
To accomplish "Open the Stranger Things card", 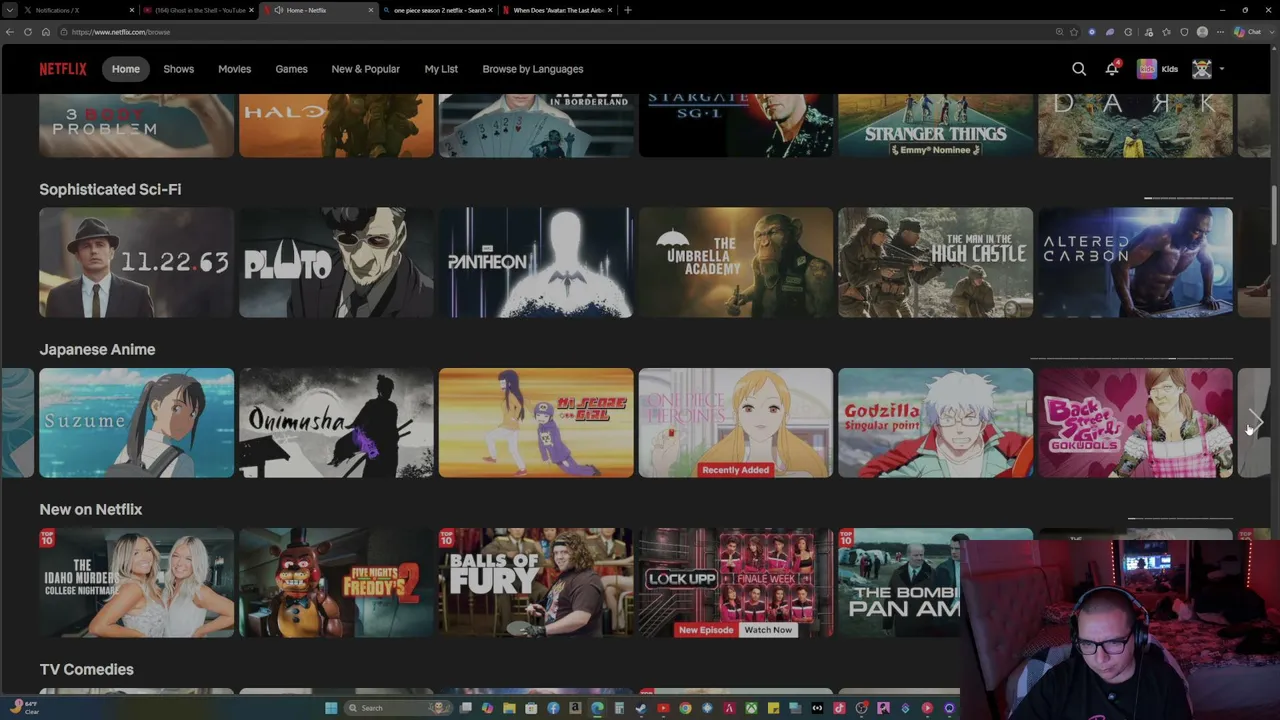I will 936,125.
